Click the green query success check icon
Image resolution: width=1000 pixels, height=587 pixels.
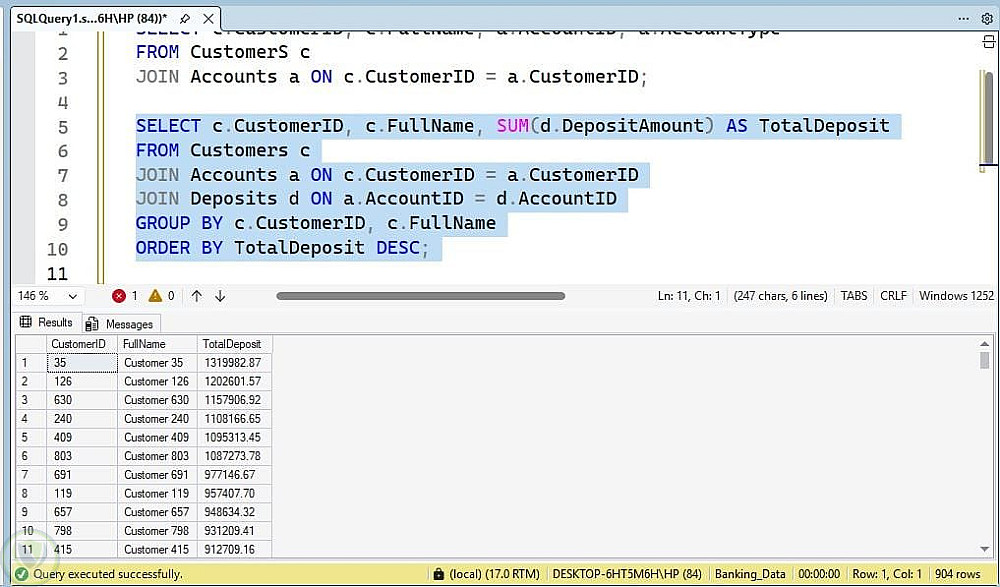pyautogui.click(x=21, y=574)
